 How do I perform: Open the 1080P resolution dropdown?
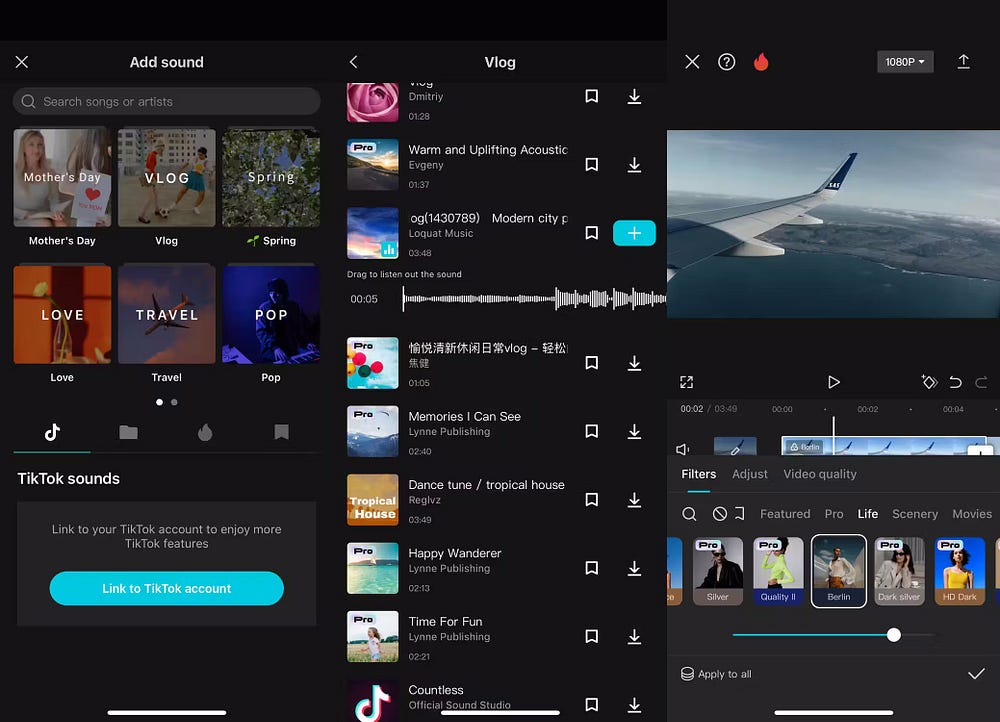(904, 62)
